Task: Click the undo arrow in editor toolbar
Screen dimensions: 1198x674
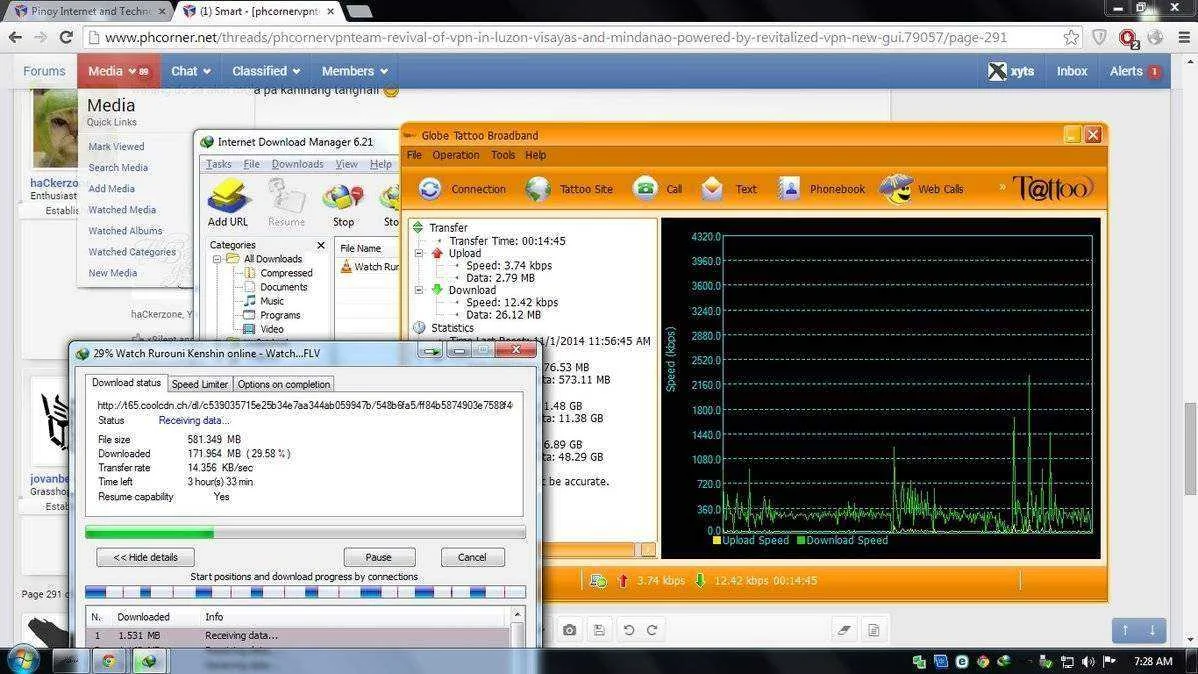Action: [x=629, y=630]
